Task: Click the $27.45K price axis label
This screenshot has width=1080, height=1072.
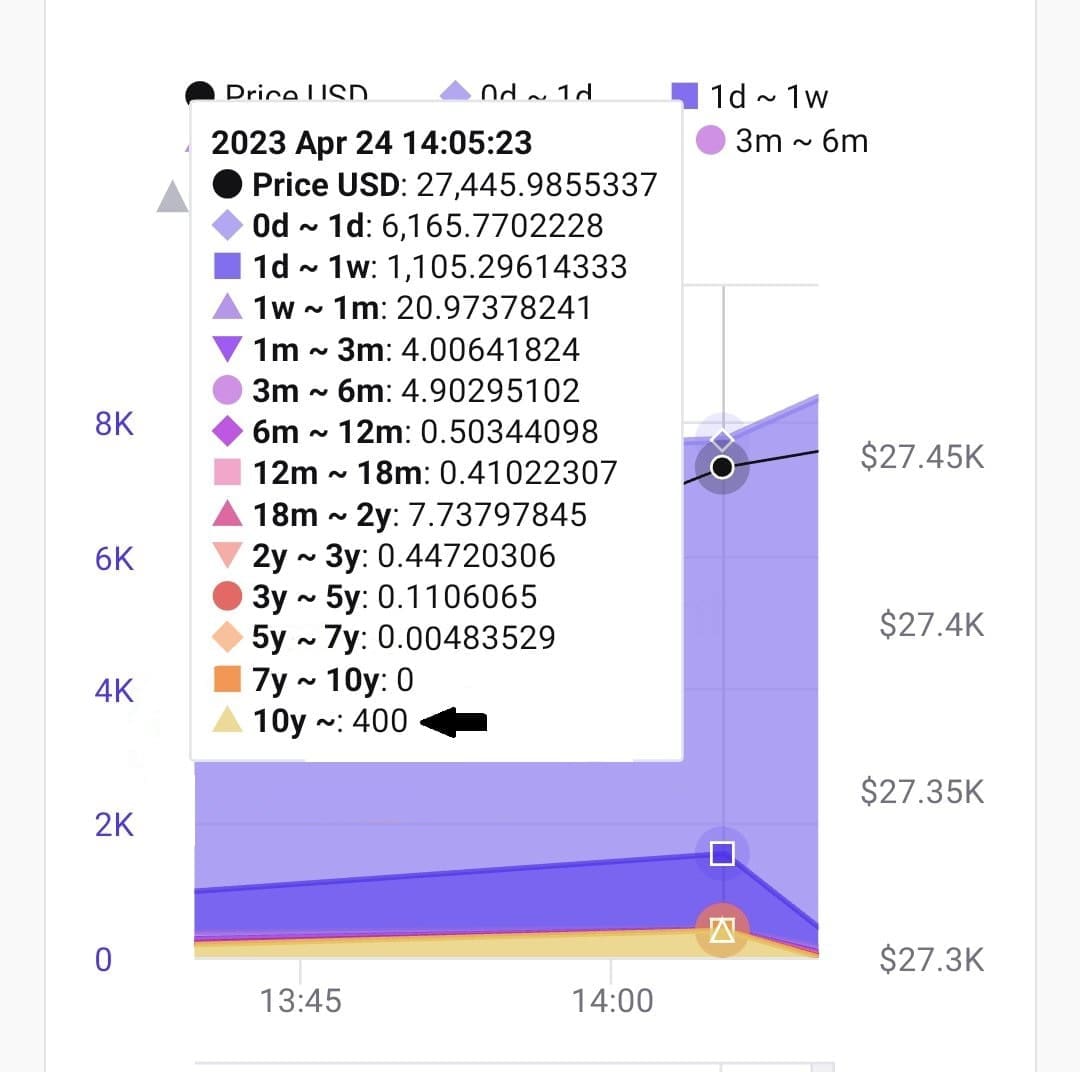Action: coord(922,457)
